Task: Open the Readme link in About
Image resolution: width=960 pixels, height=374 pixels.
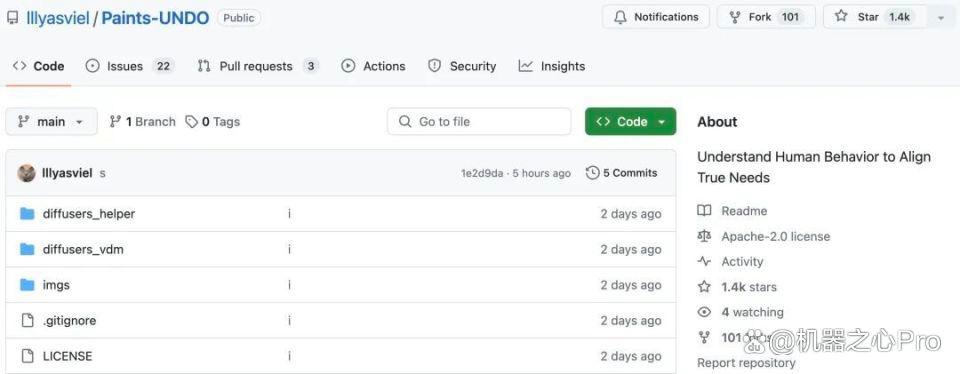Action: [744, 211]
